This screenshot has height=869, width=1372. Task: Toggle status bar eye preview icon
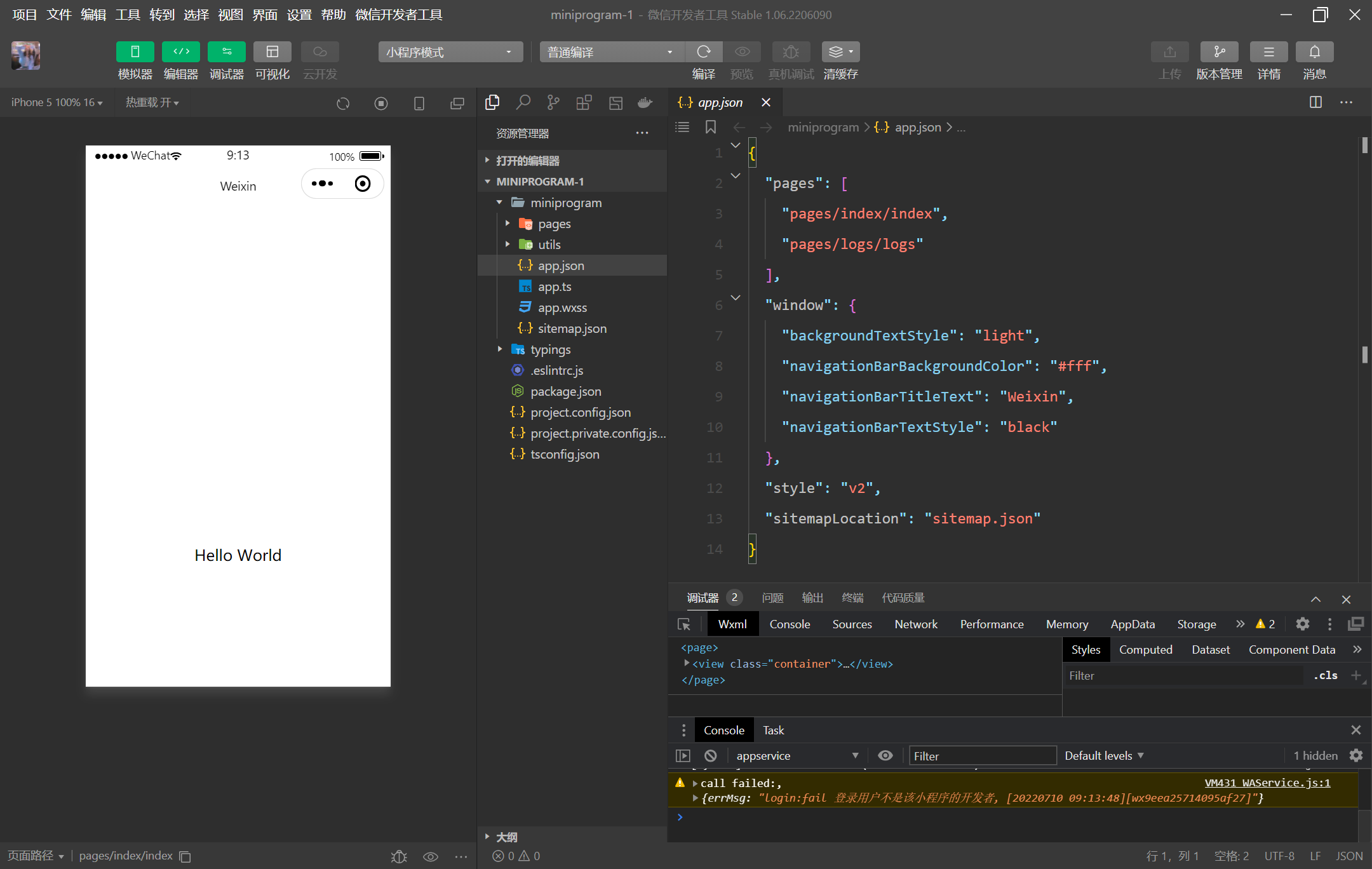[x=431, y=856]
